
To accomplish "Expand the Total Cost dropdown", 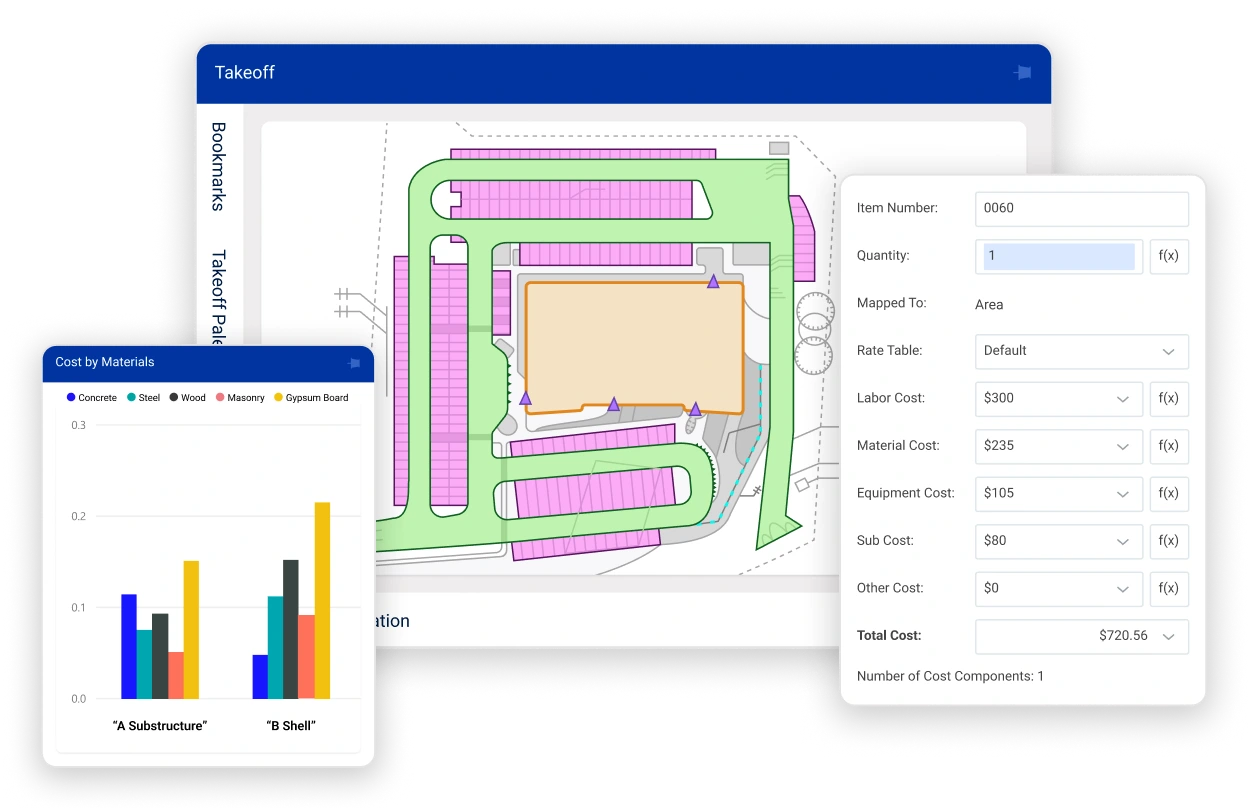I will pyautogui.click(x=1082, y=636).
